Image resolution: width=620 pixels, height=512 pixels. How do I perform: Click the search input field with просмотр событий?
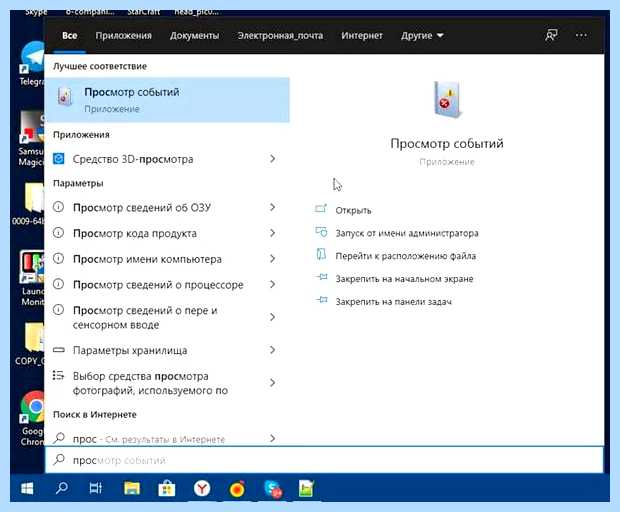pos(324,460)
